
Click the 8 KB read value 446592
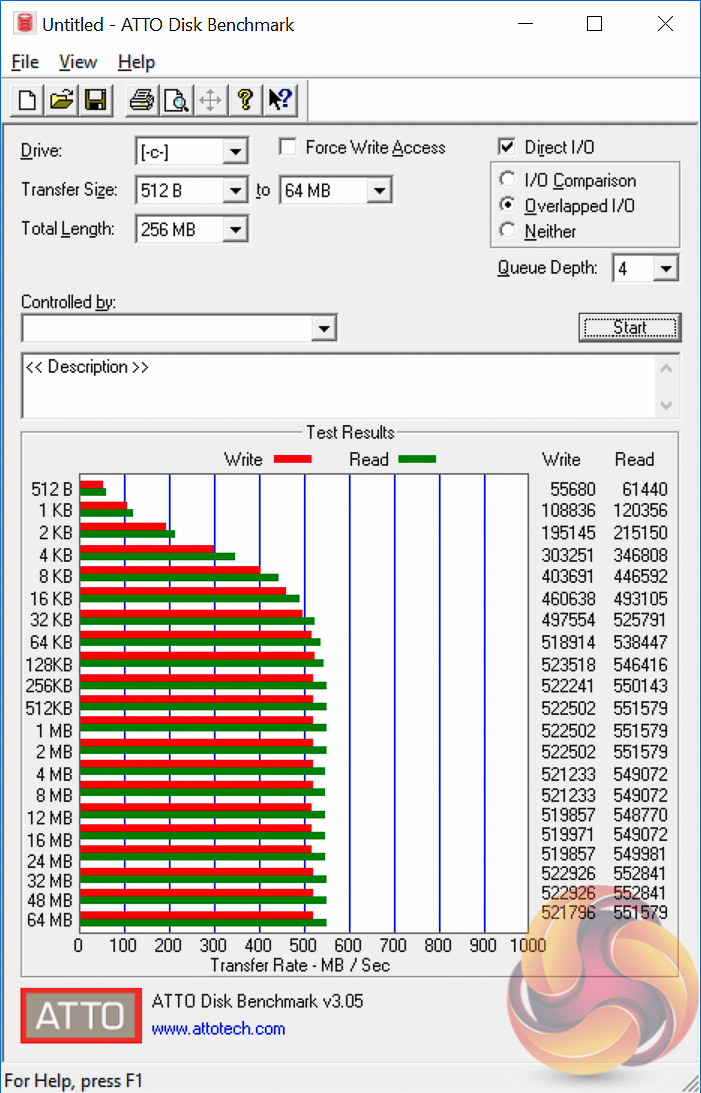pyautogui.click(x=640, y=576)
